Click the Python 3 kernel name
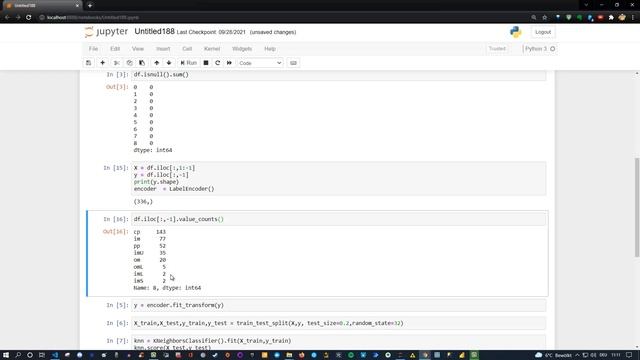640x360 pixels. click(536, 49)
